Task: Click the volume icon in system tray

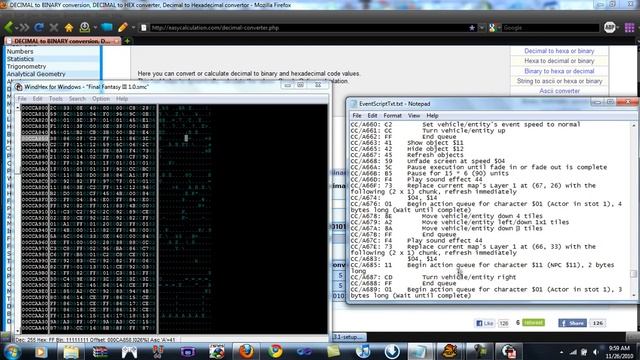Action: pos(596,352)
